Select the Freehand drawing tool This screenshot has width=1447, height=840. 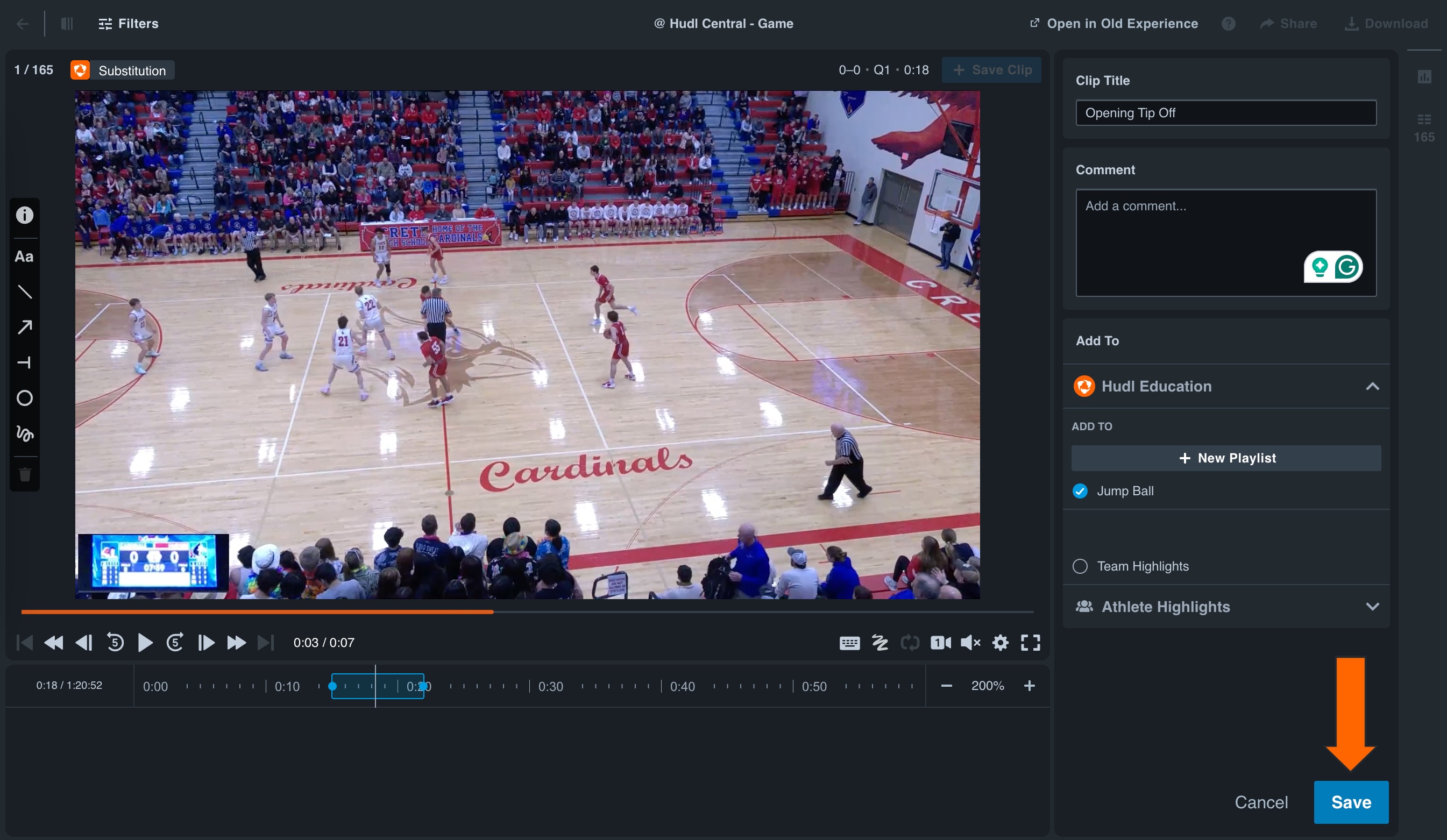(25, 434)
